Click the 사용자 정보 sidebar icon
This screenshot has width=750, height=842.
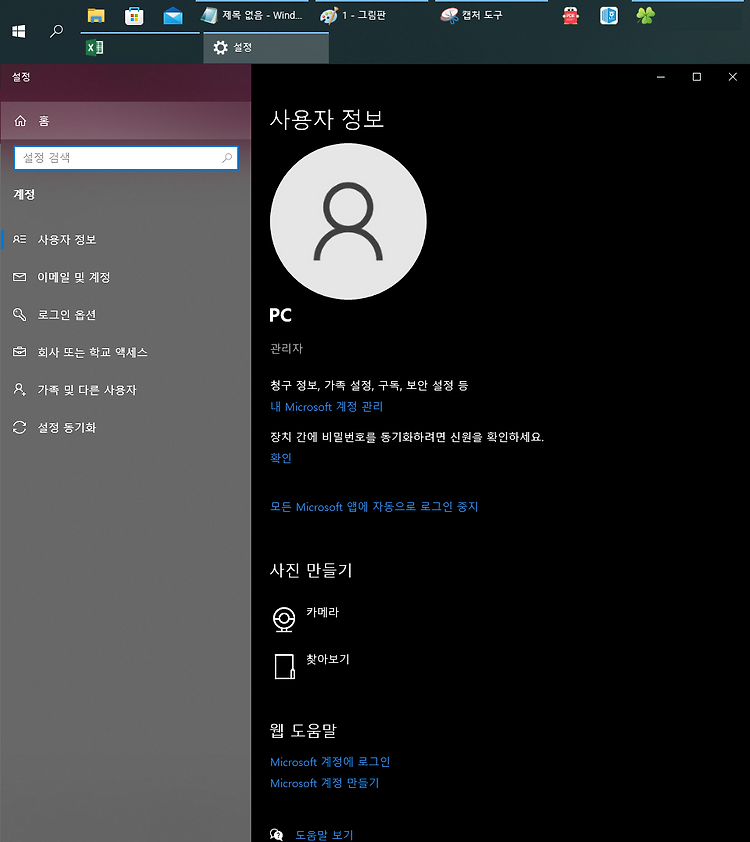point(19,239)
